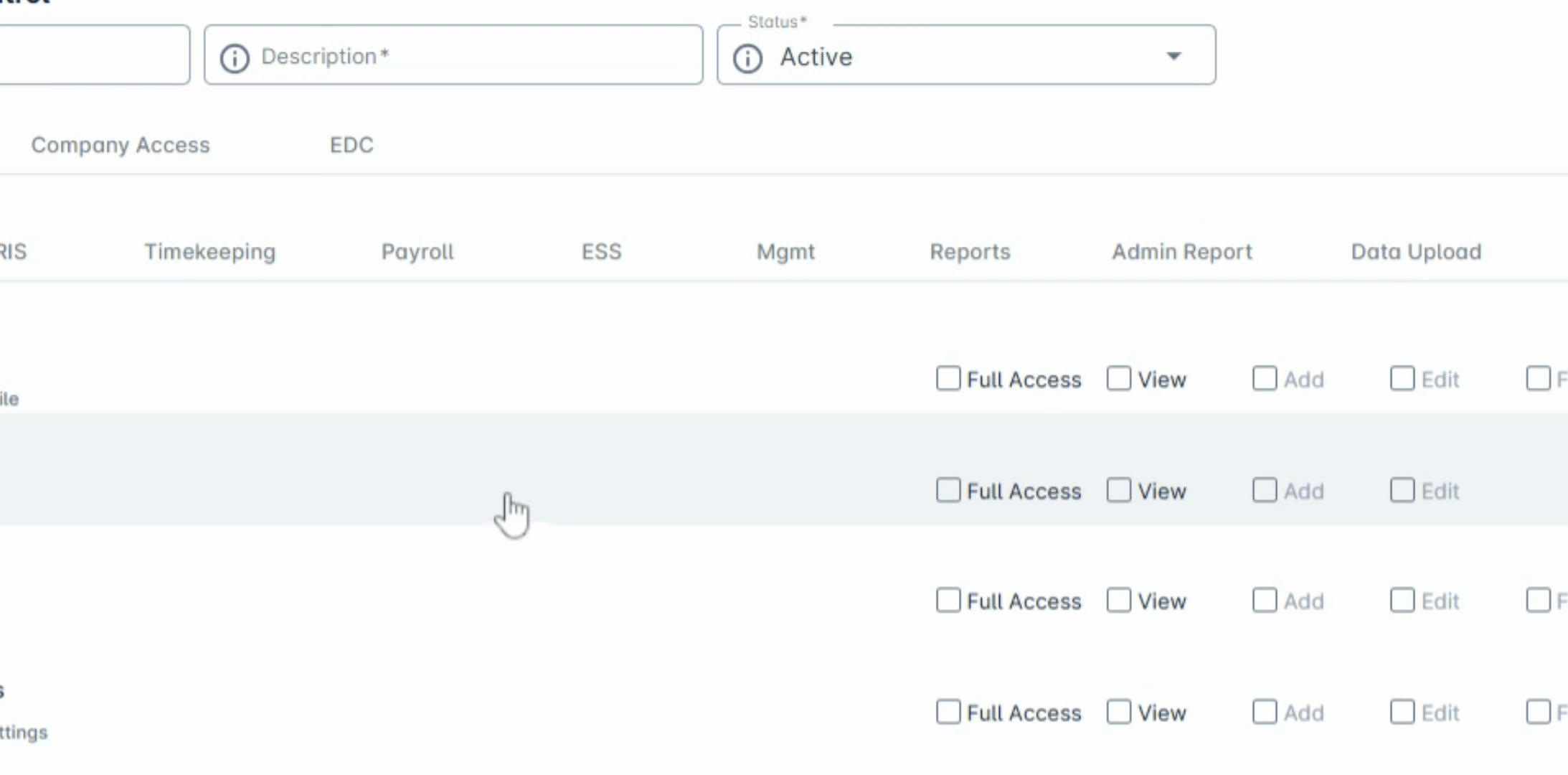
Task: Enable Full Access in first row
Action: (948, 378)
